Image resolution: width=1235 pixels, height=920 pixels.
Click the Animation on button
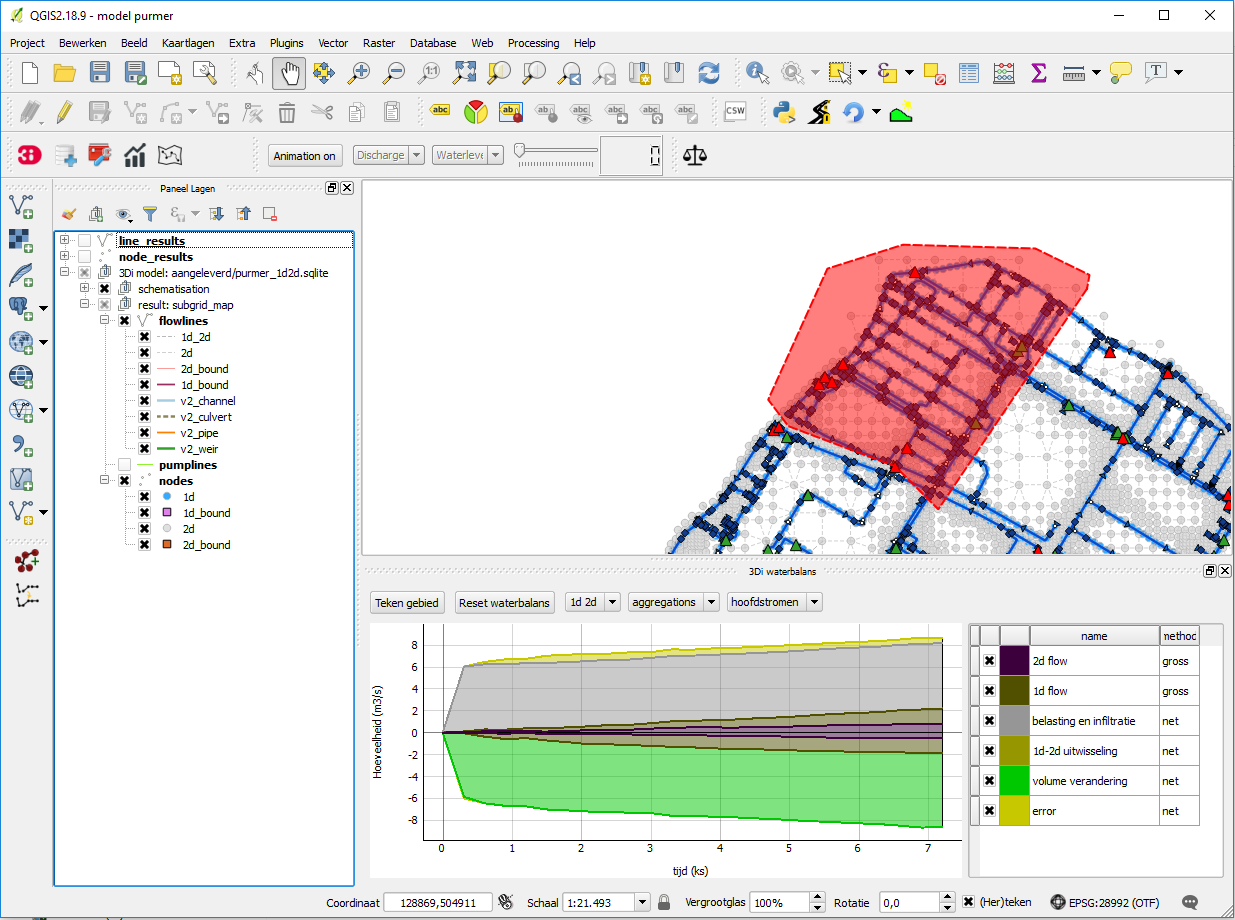pyautogui.click(x=305, y=155)
